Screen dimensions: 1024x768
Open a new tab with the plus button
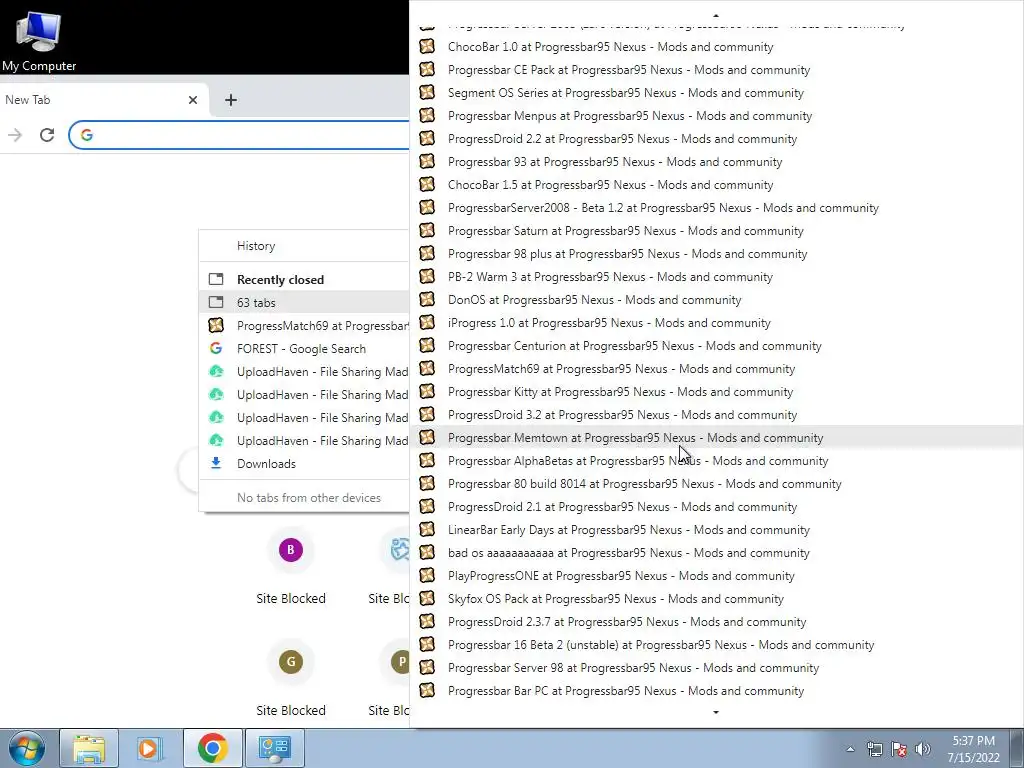(231, 100)
